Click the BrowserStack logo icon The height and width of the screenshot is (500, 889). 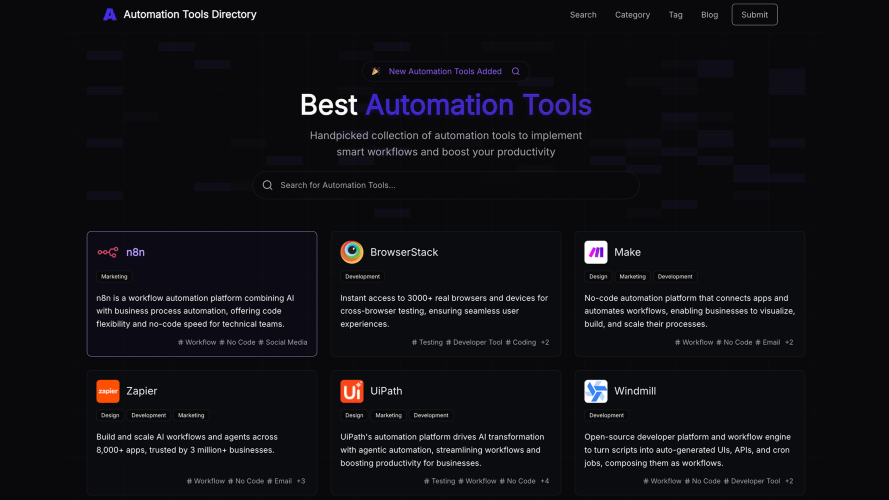pos(352,252)
